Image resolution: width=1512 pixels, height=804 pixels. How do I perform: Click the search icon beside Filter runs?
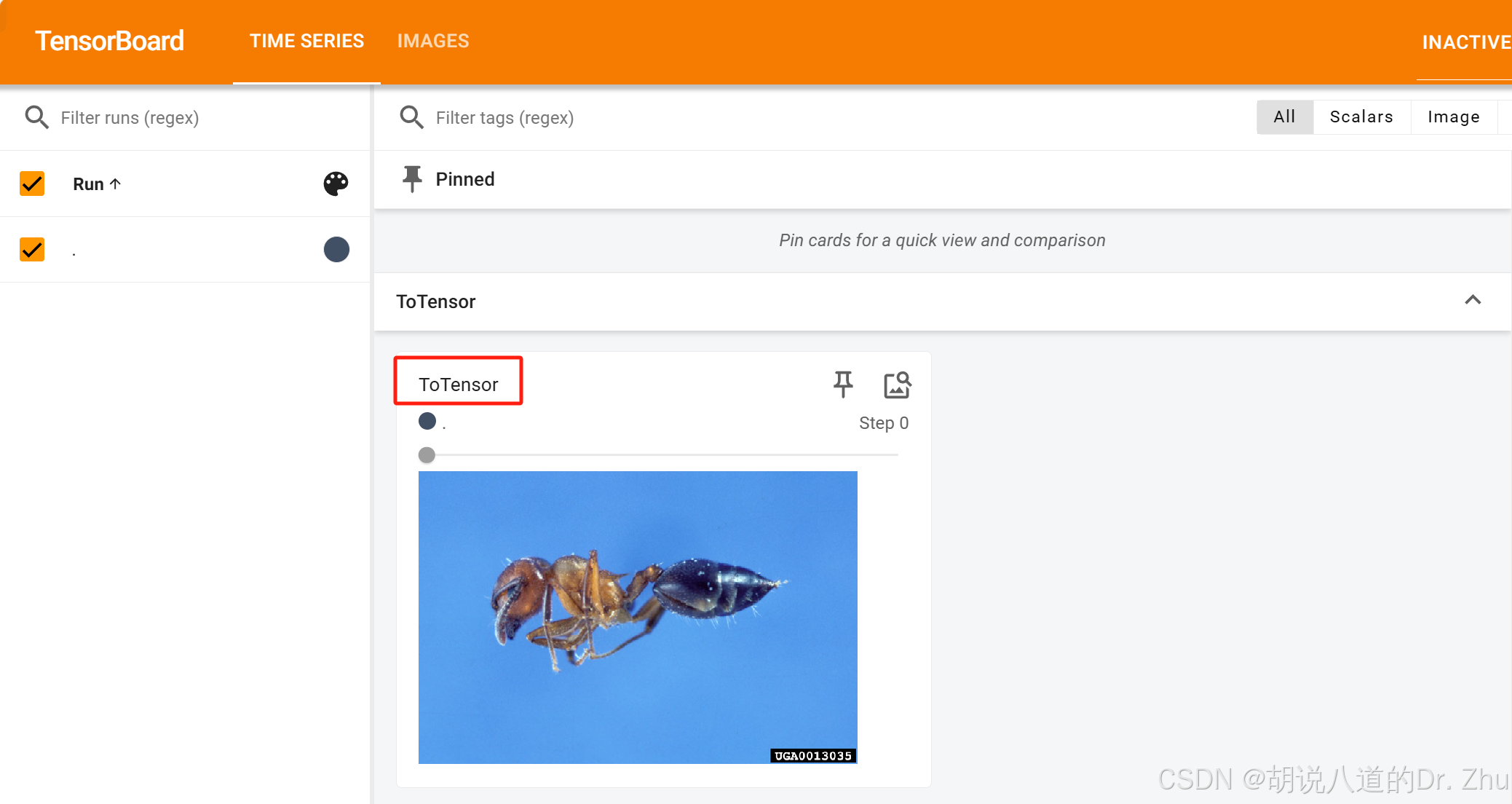click(36, 117)
